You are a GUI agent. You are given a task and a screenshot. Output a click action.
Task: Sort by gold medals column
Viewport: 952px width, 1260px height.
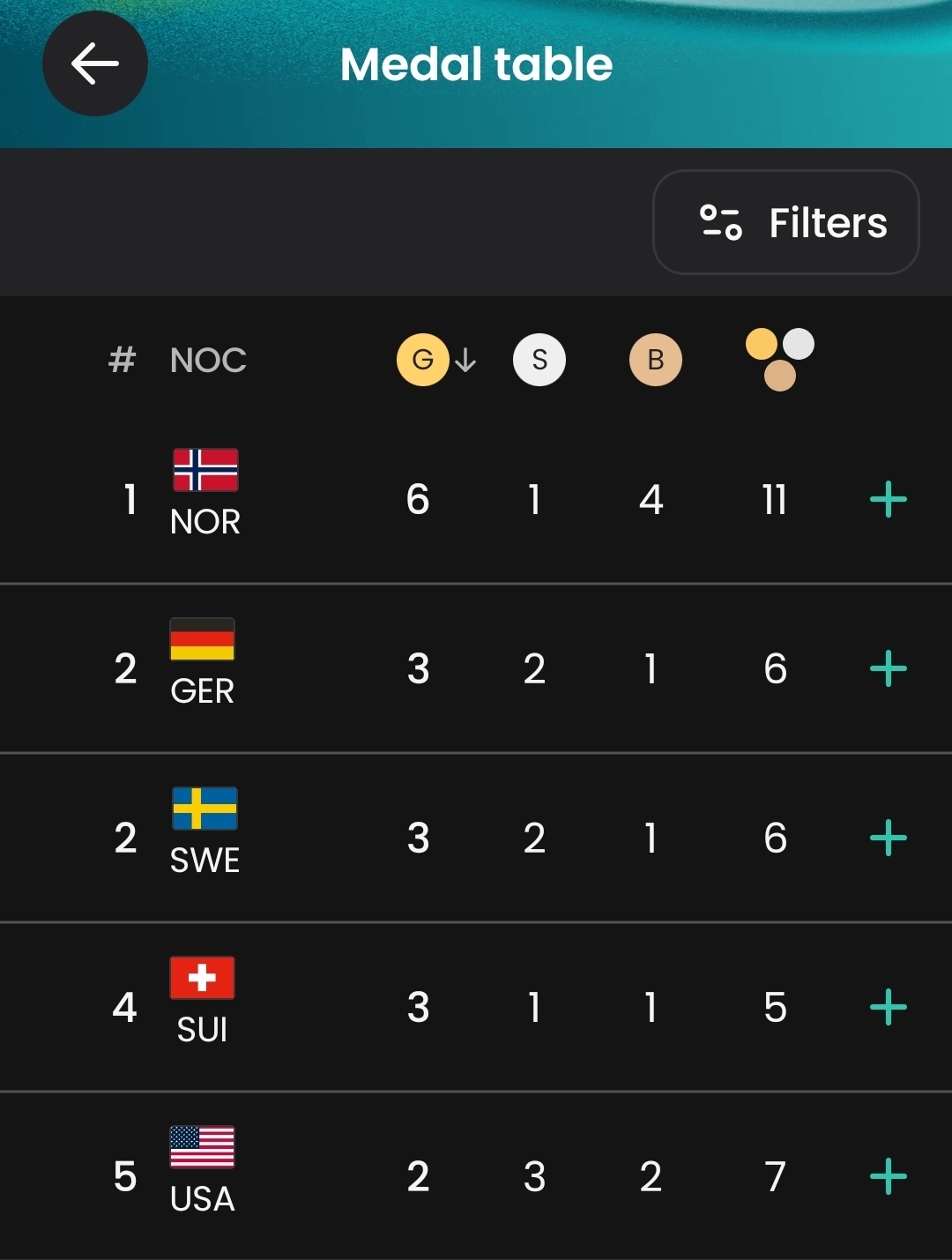pos(423,360)
